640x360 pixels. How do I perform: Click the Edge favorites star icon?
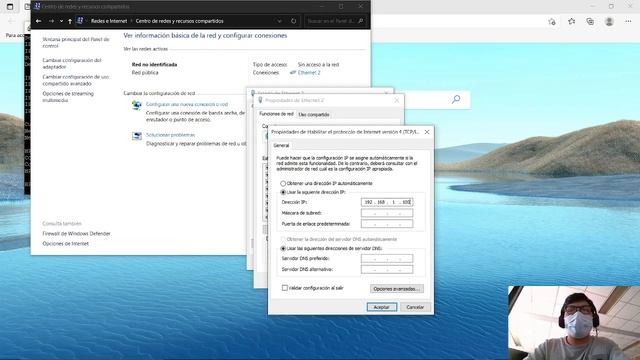pos(571,21)
